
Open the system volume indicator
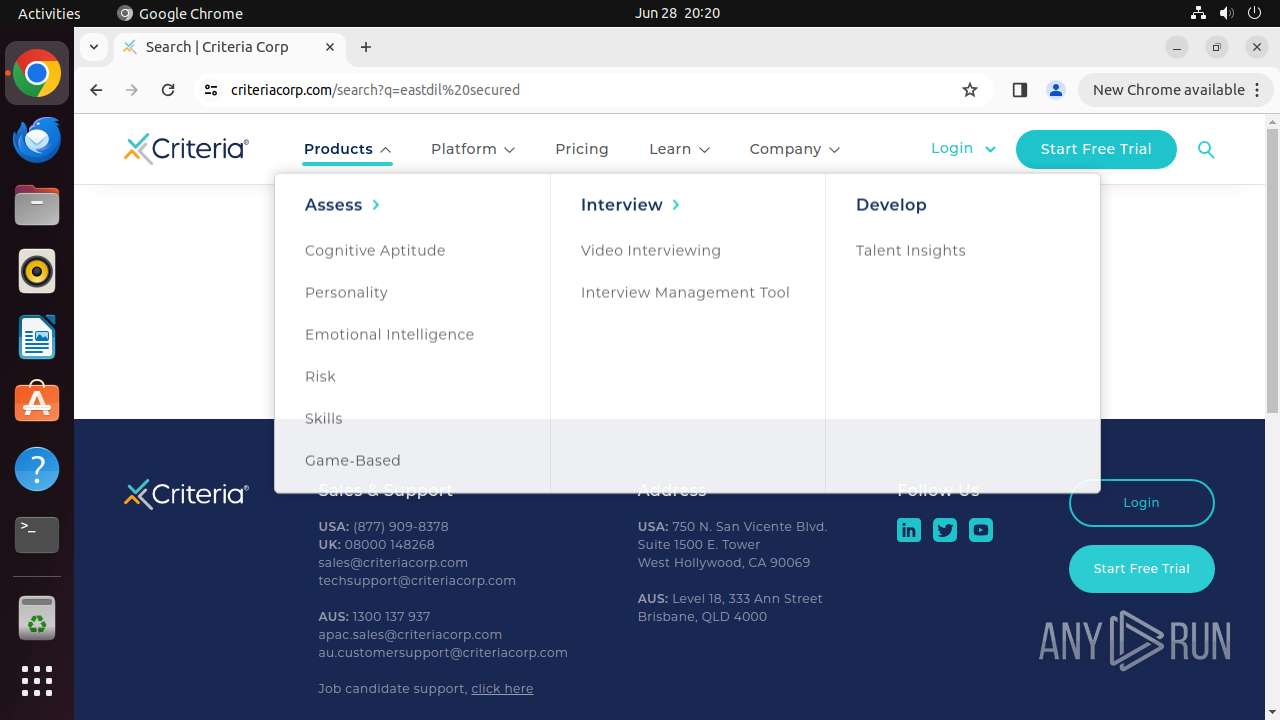[x=1226, y=13]
